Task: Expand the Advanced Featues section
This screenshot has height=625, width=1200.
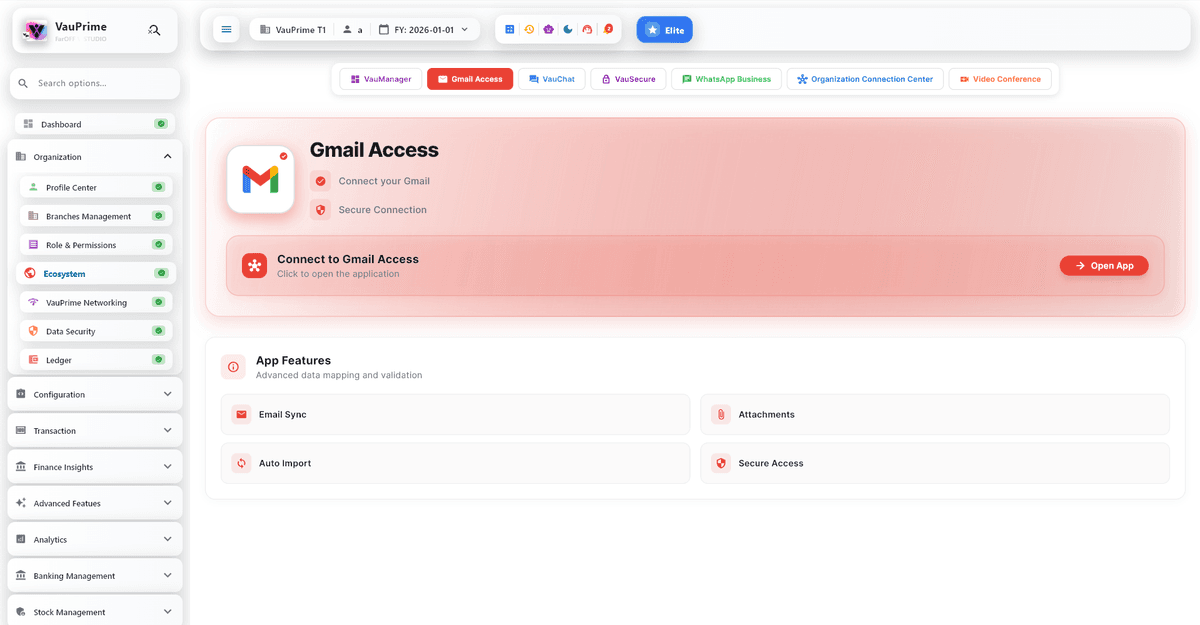Action: pos(95,503)
